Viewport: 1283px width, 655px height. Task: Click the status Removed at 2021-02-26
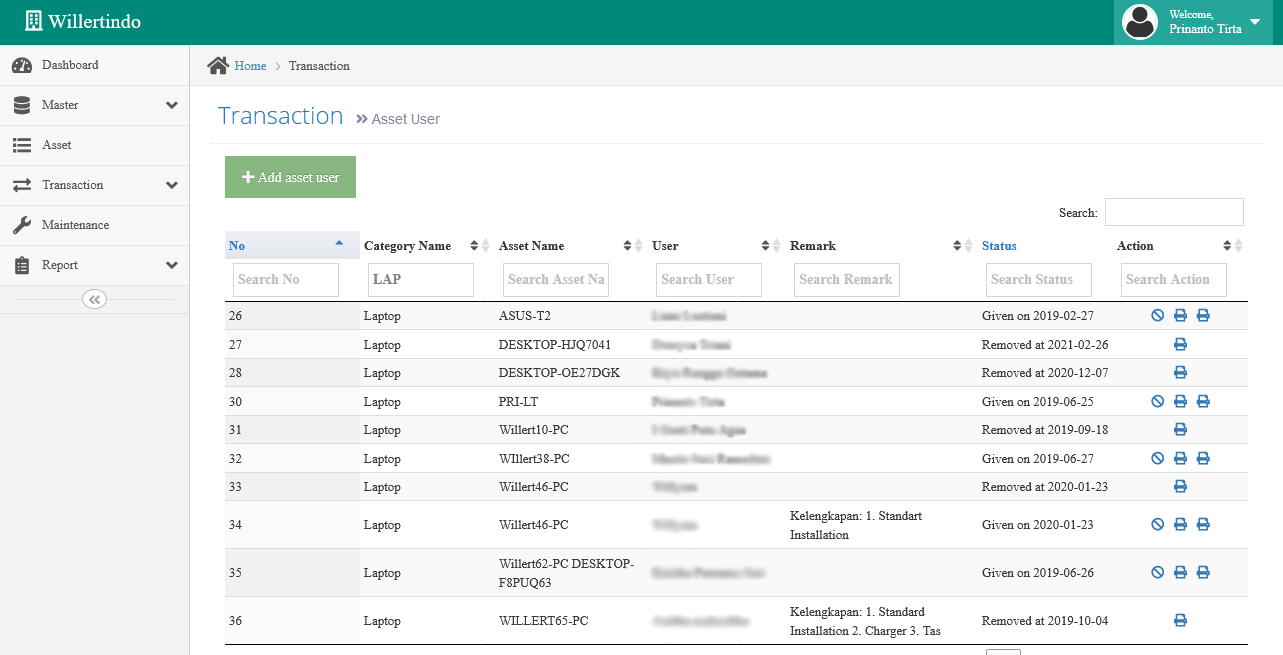[x=1045, y=345]
